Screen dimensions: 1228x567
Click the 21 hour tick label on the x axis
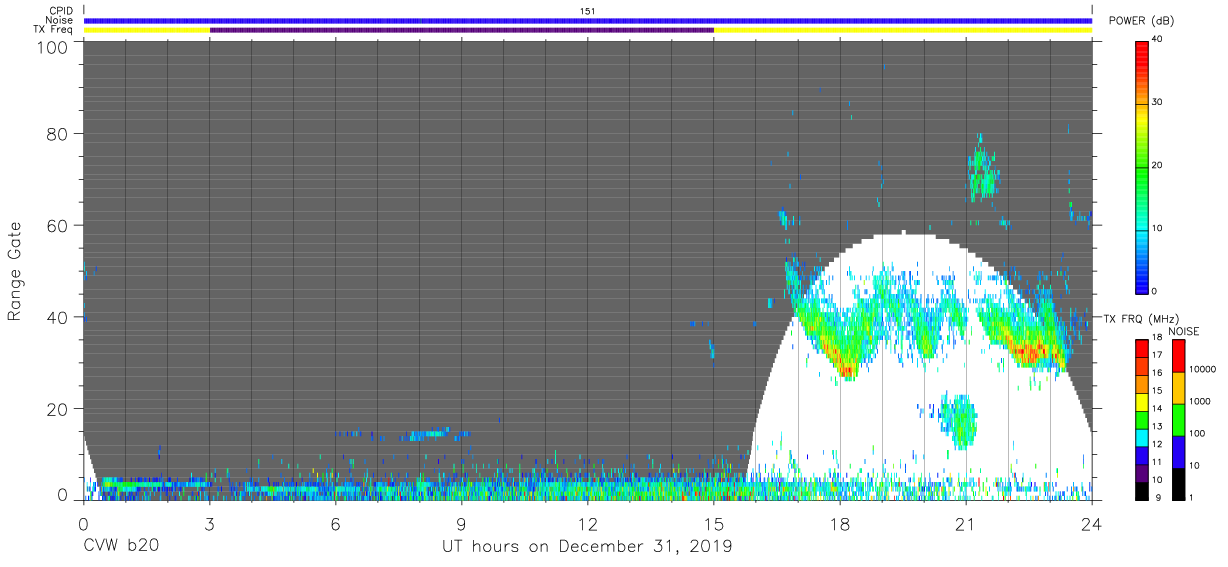pos(966,523)
